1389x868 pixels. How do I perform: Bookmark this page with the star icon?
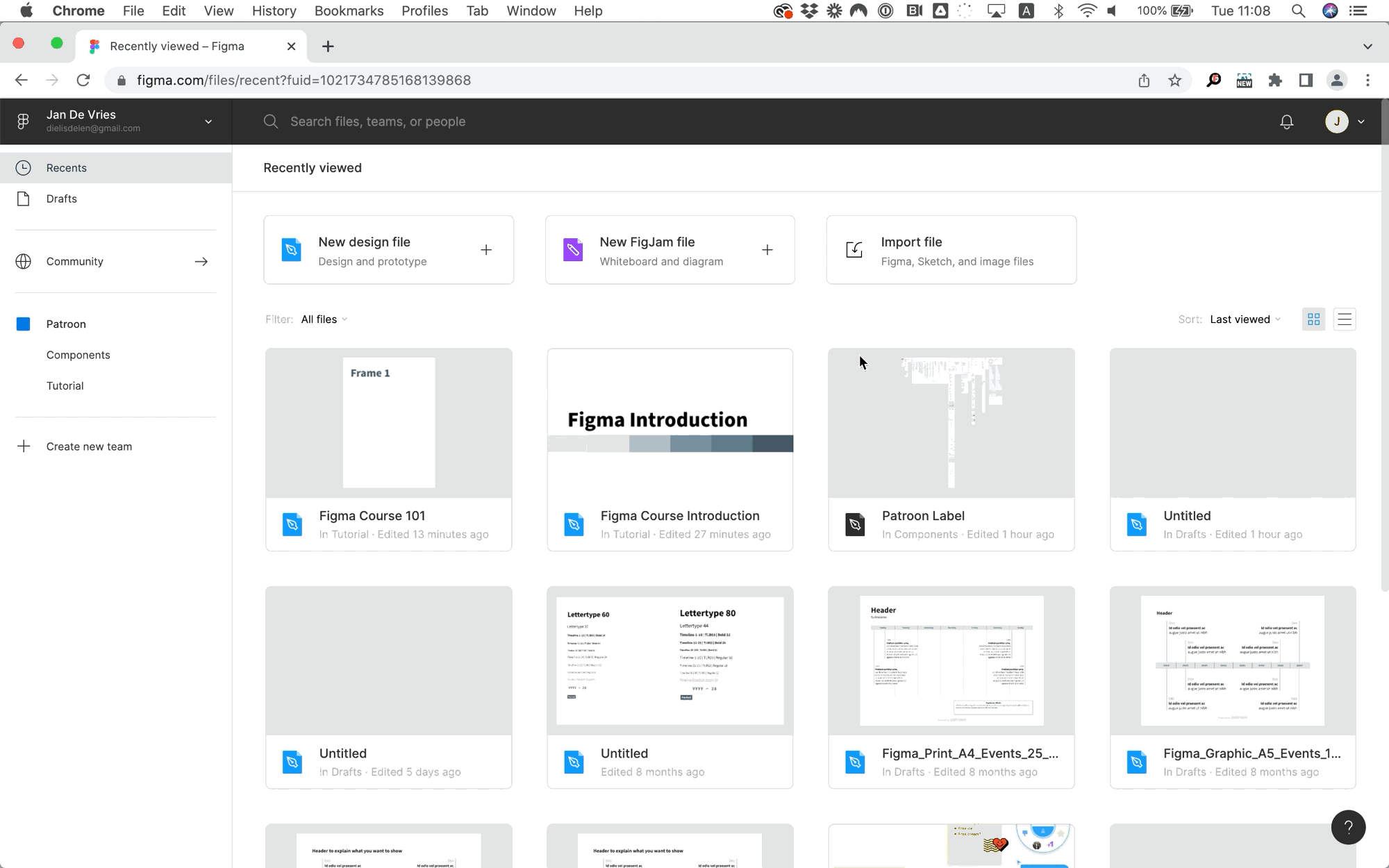click(1174, 81)
